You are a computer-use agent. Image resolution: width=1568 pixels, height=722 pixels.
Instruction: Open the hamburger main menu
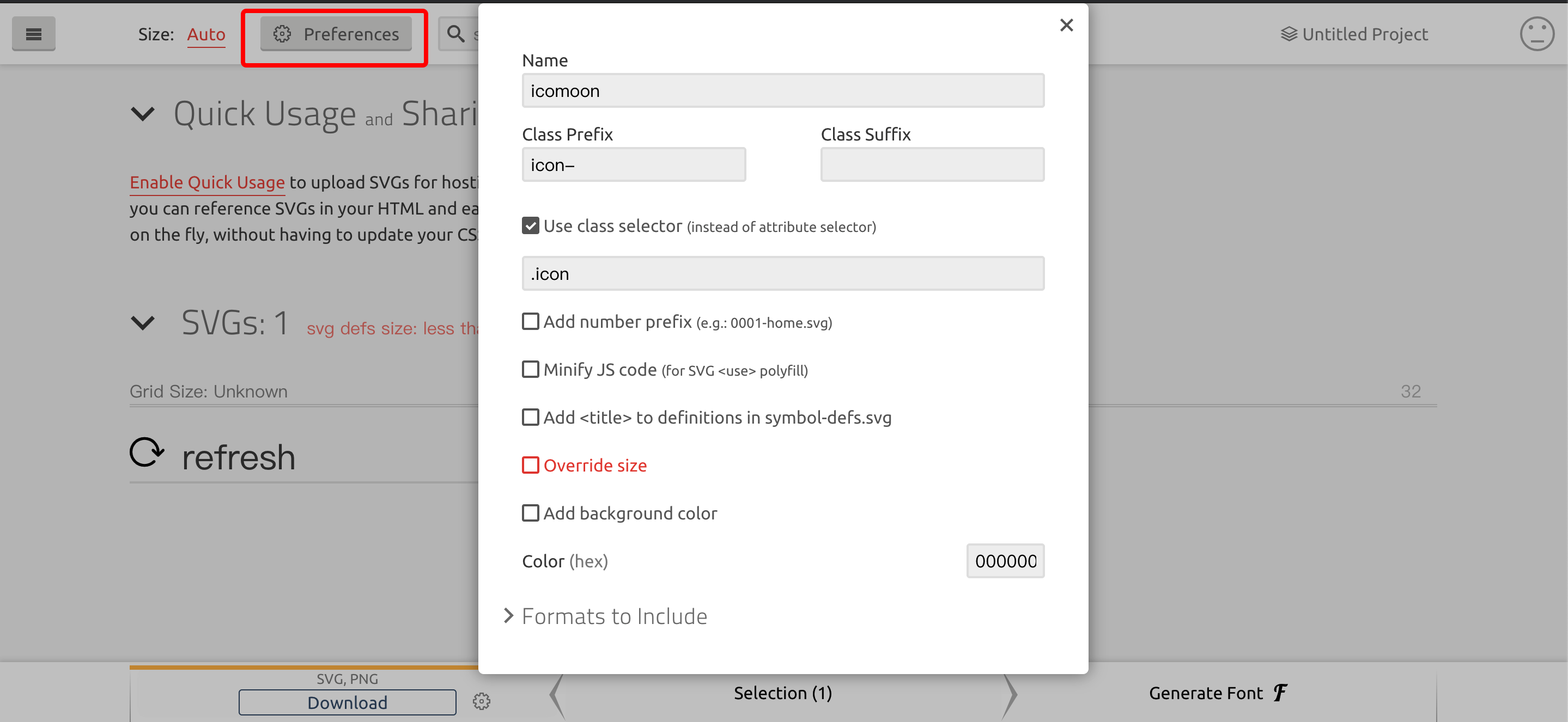point(33,34)
